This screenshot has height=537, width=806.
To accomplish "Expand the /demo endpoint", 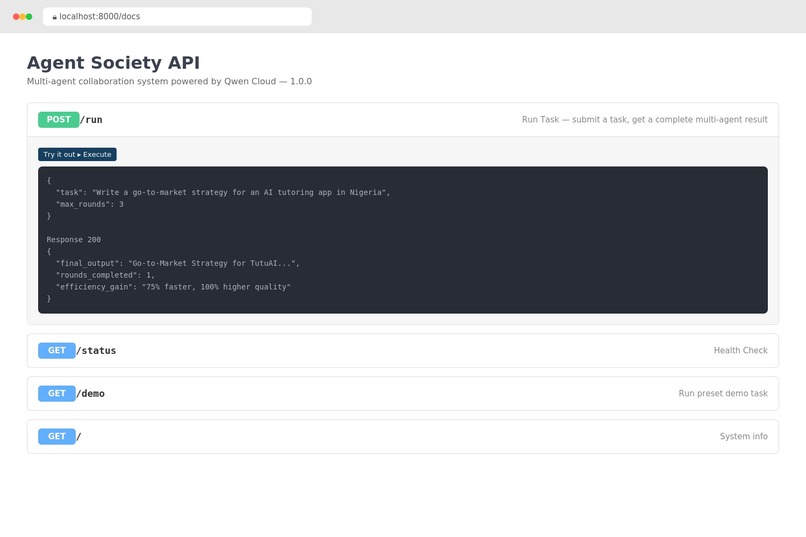I will [x=90, y=394].
